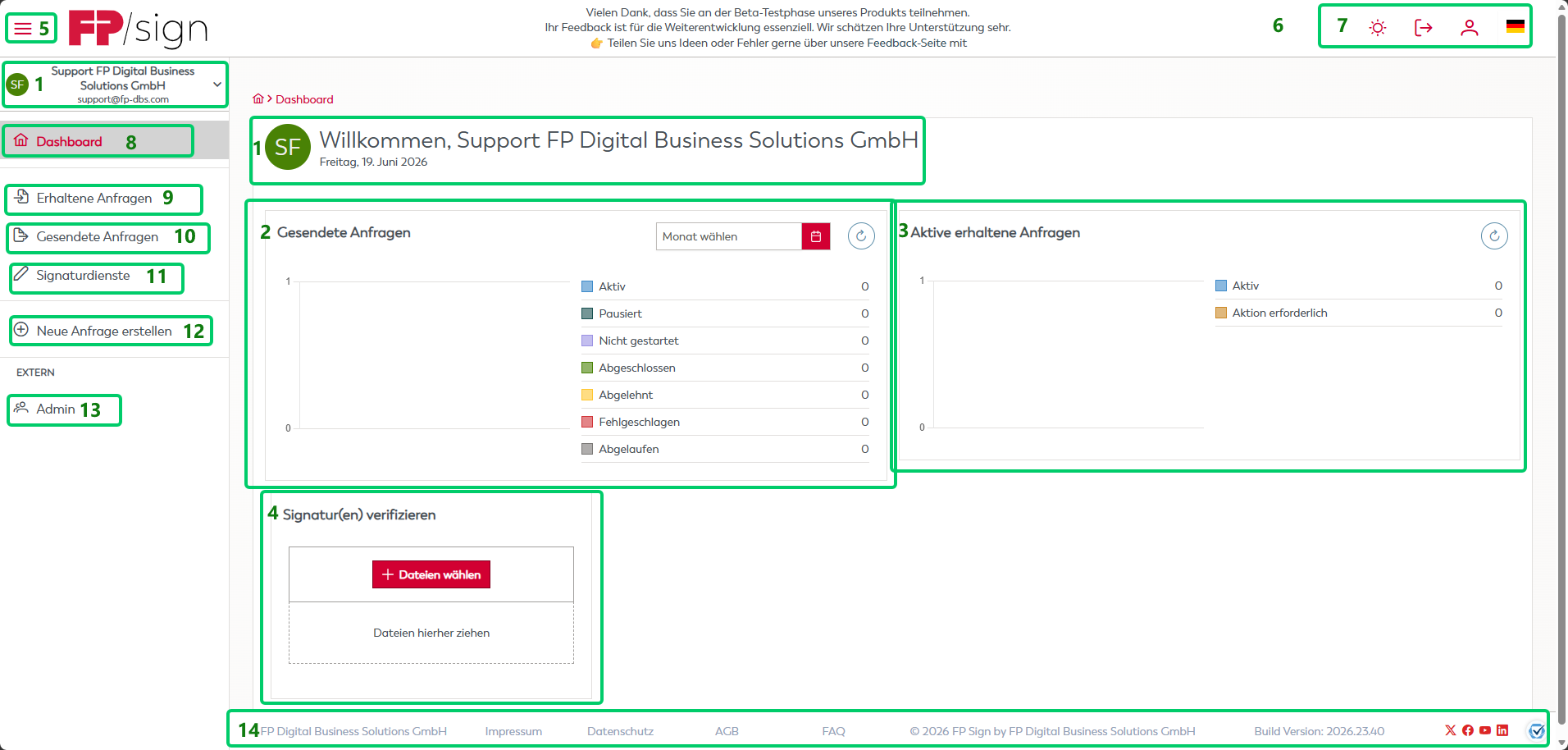Select the Fehlgeschlagen legend entry
The width and height of the screenshot is (1568, 750).
point(725,422)
